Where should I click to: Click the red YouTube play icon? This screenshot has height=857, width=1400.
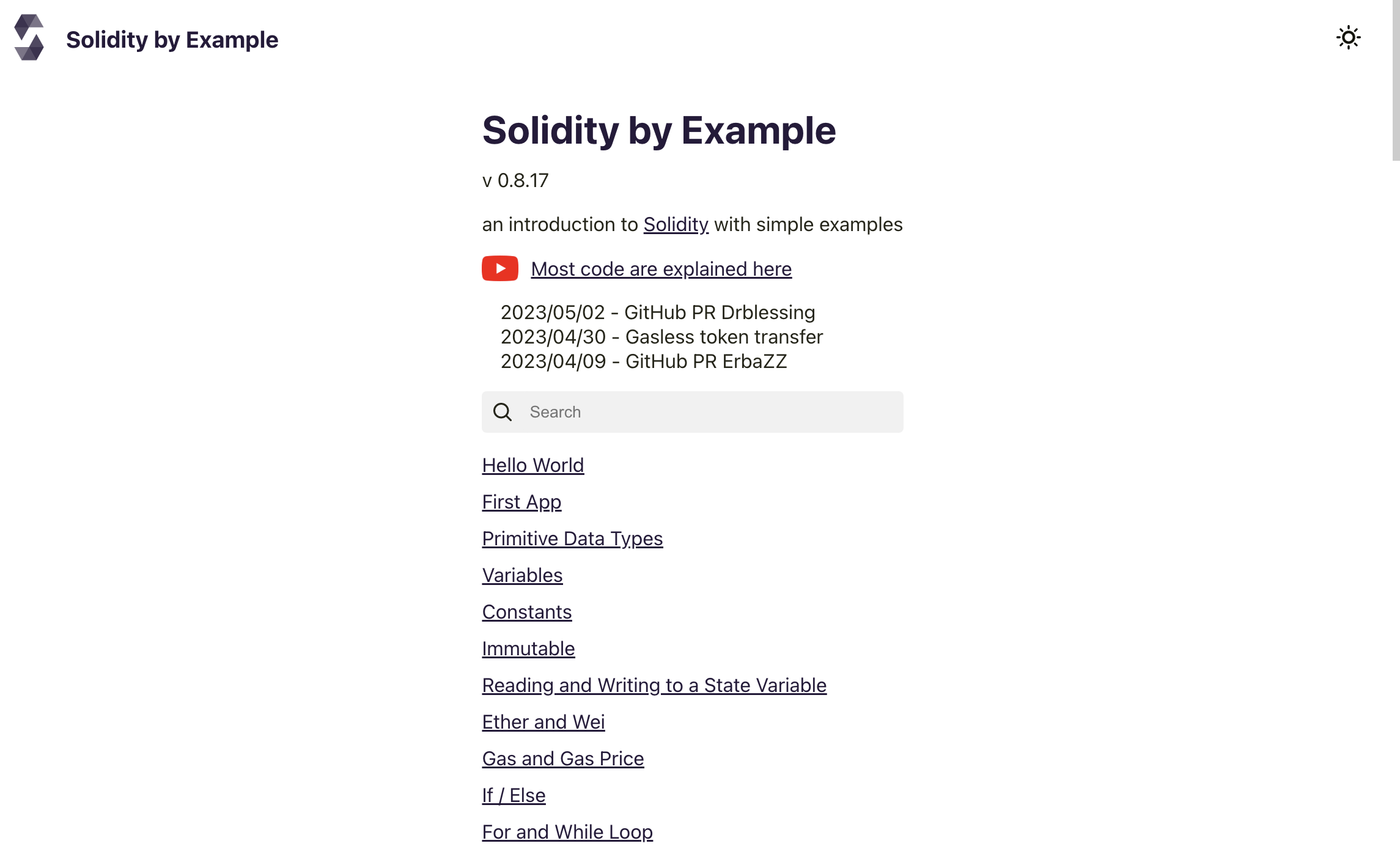[499, 268]
